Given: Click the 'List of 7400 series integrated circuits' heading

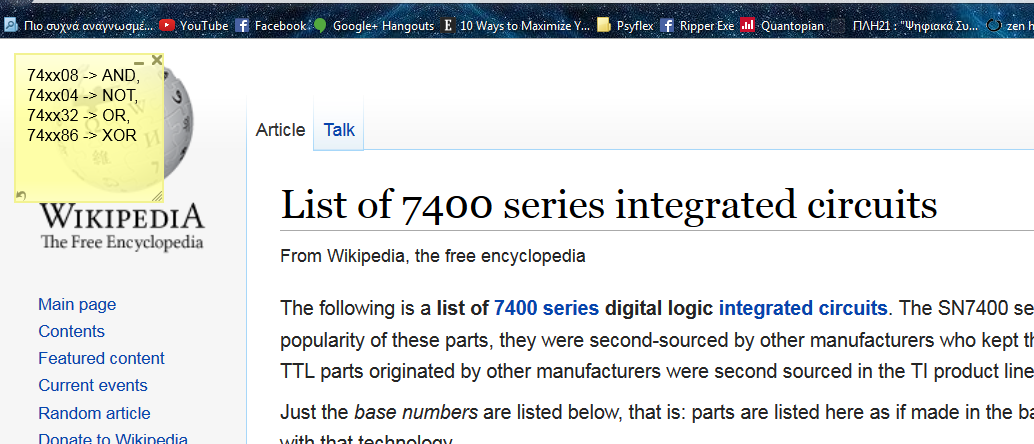Looking at the screenshot, I should pos(609,204).
